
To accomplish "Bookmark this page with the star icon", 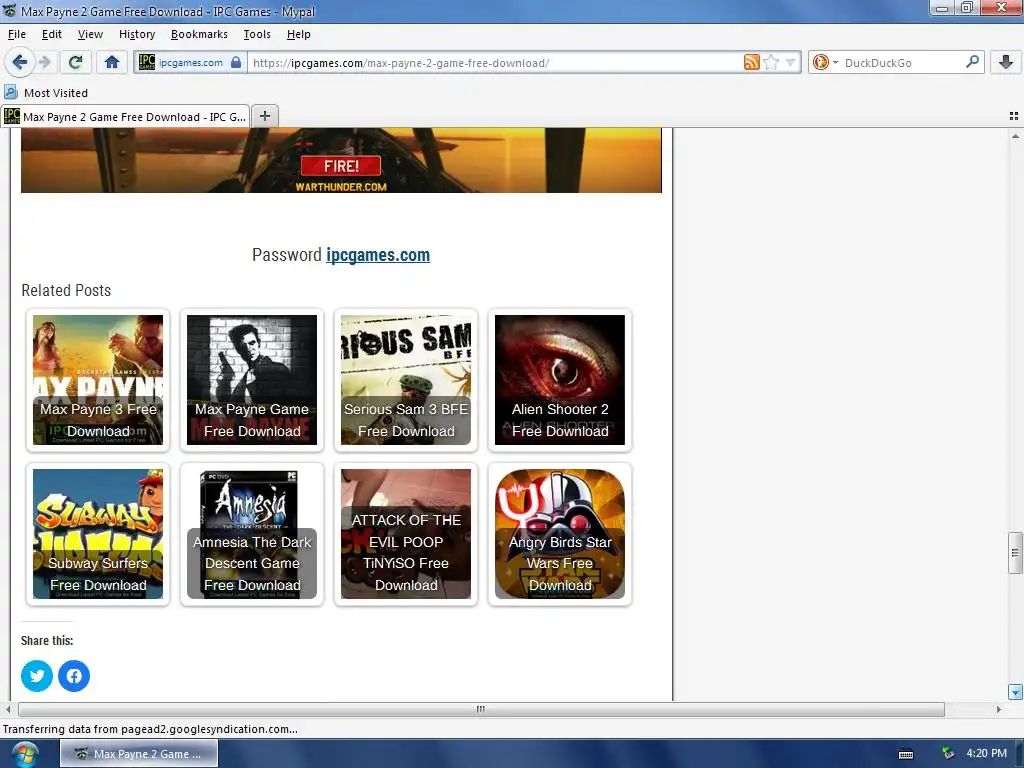I will [x=771, y=62].
